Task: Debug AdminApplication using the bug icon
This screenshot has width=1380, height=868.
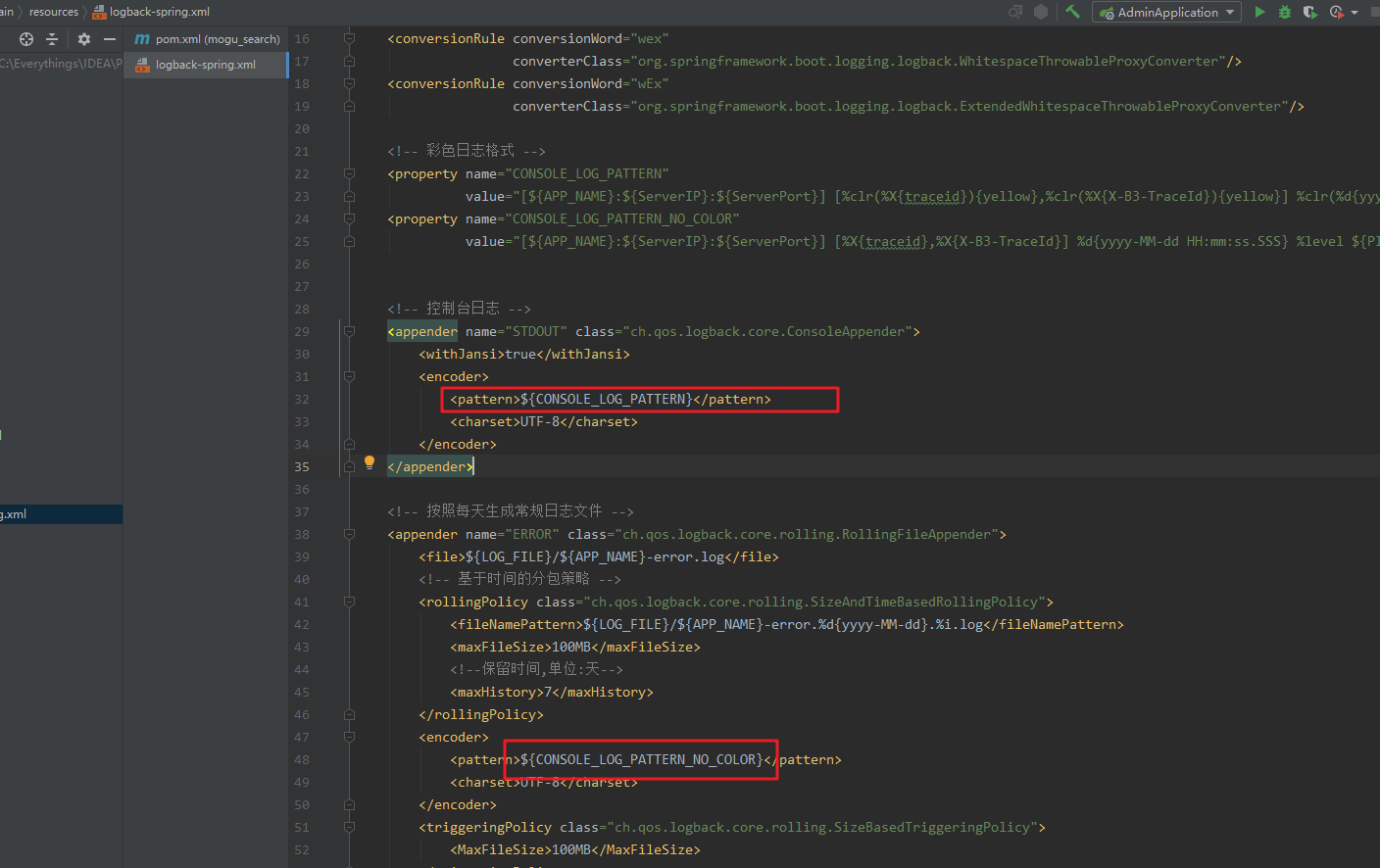Action: [x=1285, y=12]
